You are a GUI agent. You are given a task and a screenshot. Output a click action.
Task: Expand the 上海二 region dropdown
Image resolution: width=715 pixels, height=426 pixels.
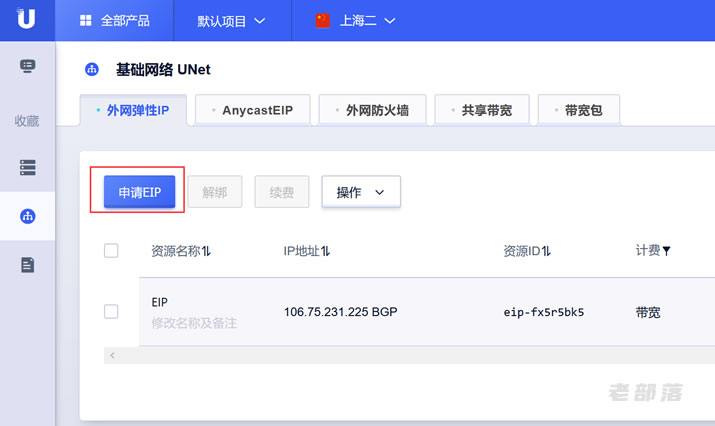(x=367, y=21)
